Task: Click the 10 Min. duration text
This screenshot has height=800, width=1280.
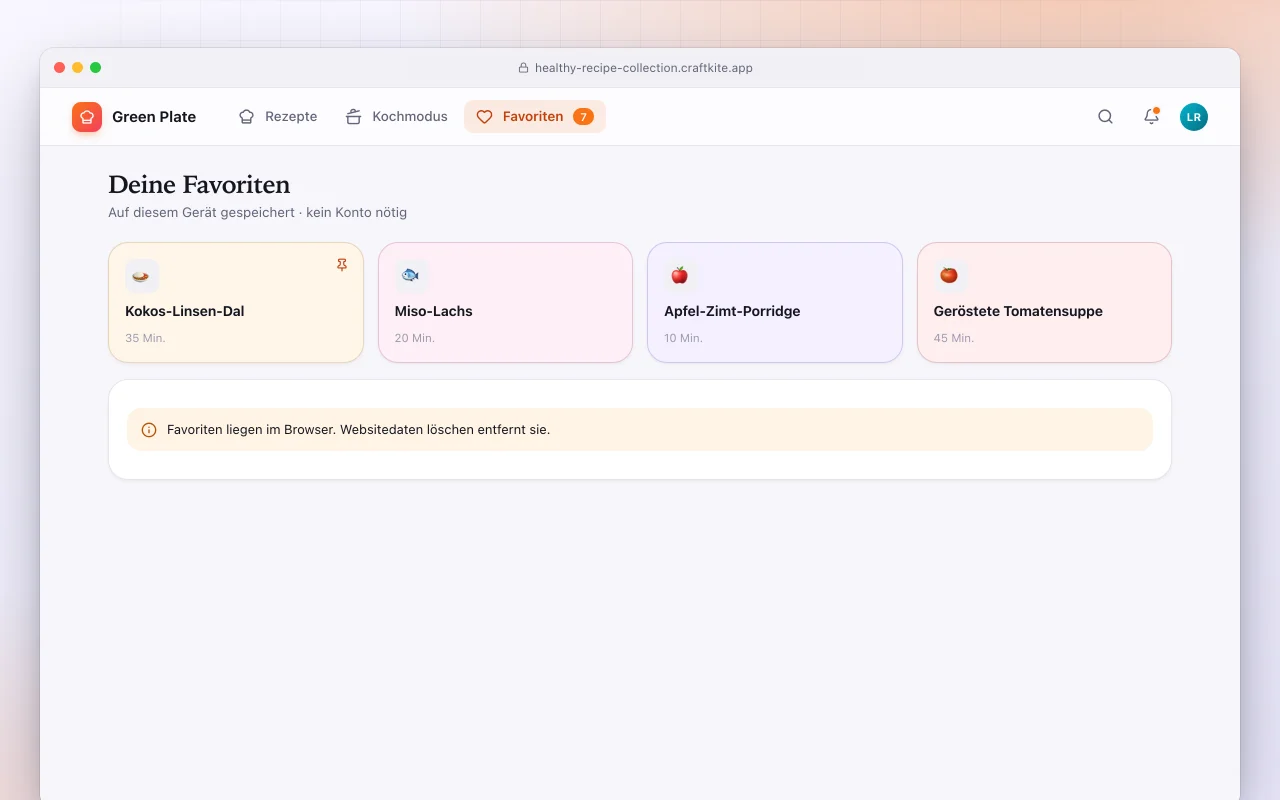Action: (684, 338)
